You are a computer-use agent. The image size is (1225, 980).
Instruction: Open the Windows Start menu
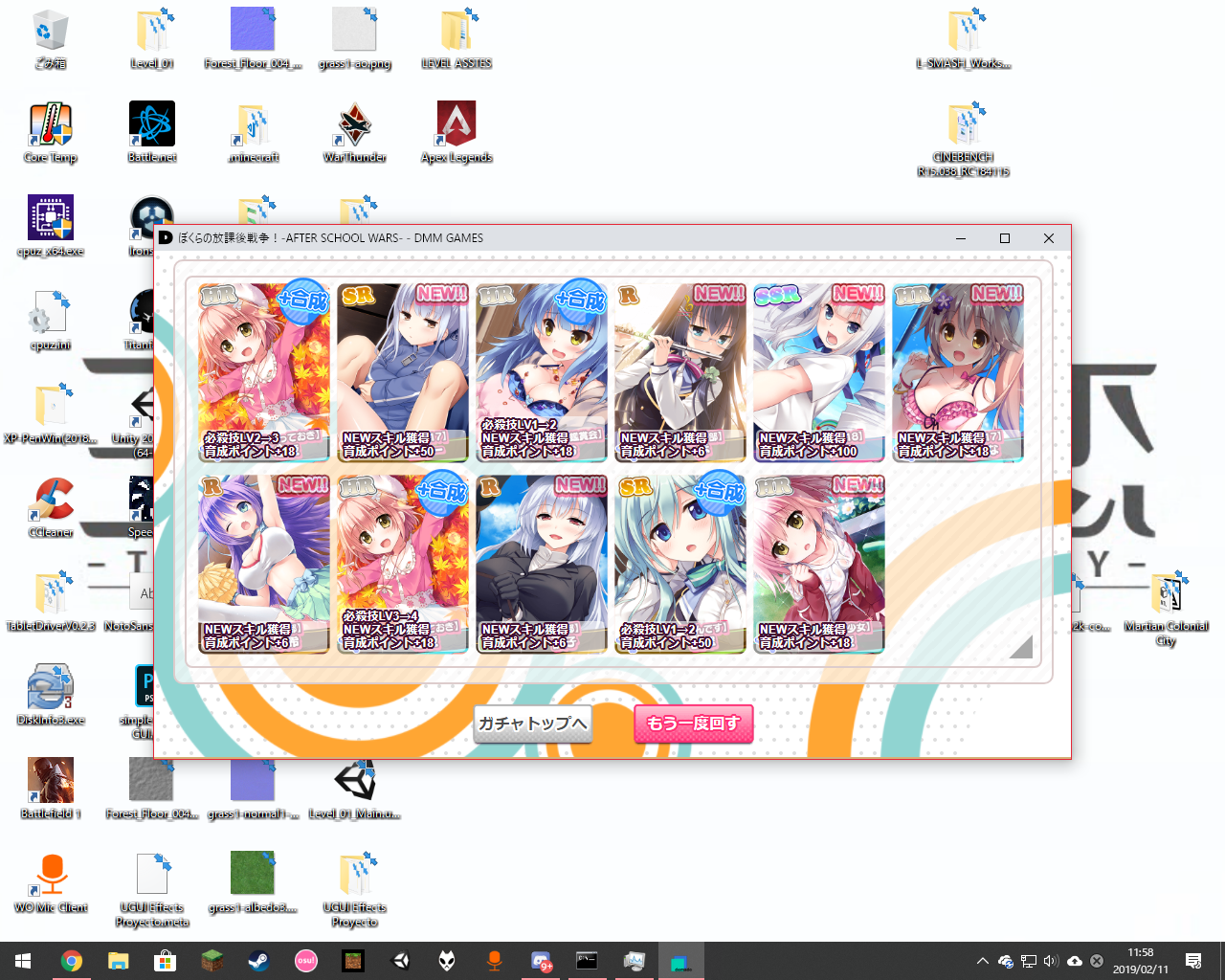[x=23, y=961]
